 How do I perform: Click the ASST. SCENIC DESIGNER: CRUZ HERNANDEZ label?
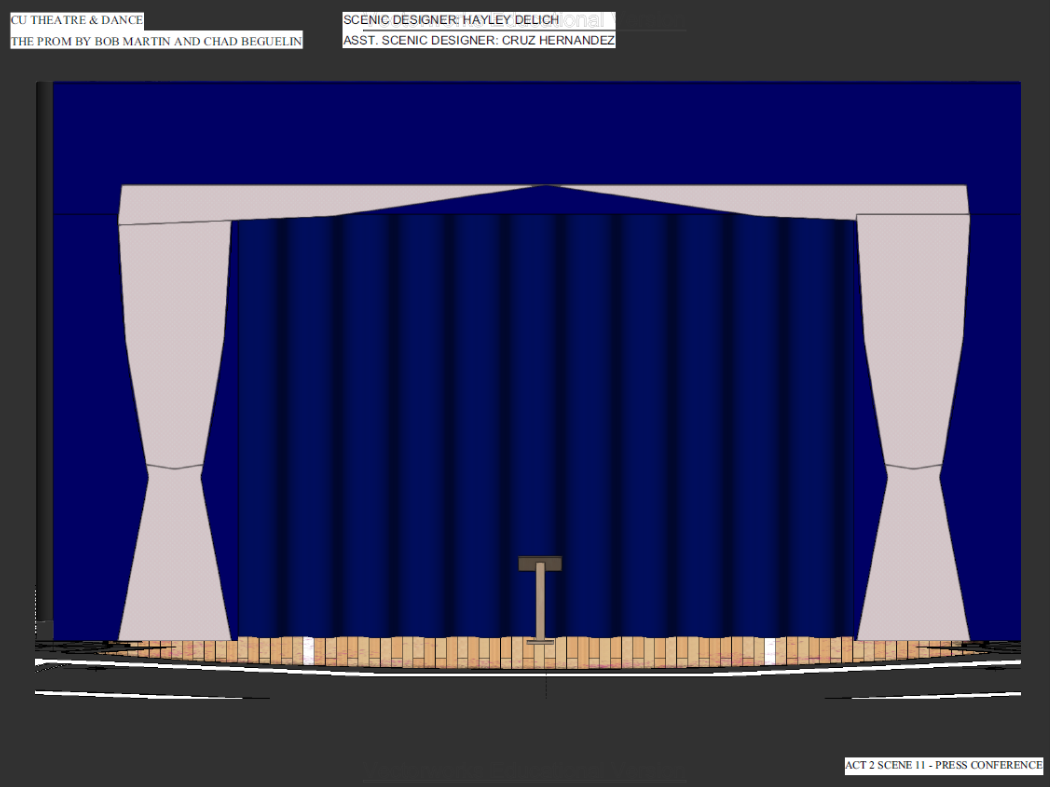pyautogui.click(x=479, y=40)
